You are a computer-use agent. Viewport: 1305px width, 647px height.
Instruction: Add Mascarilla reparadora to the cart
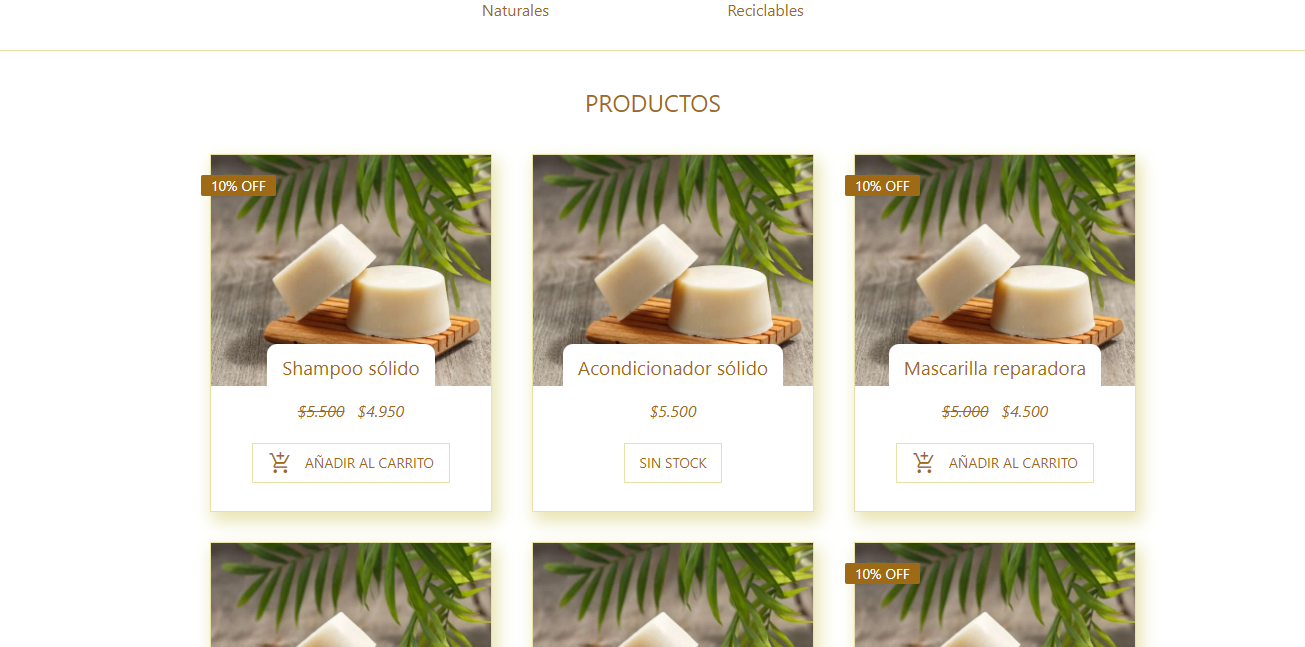click(995, 463)
